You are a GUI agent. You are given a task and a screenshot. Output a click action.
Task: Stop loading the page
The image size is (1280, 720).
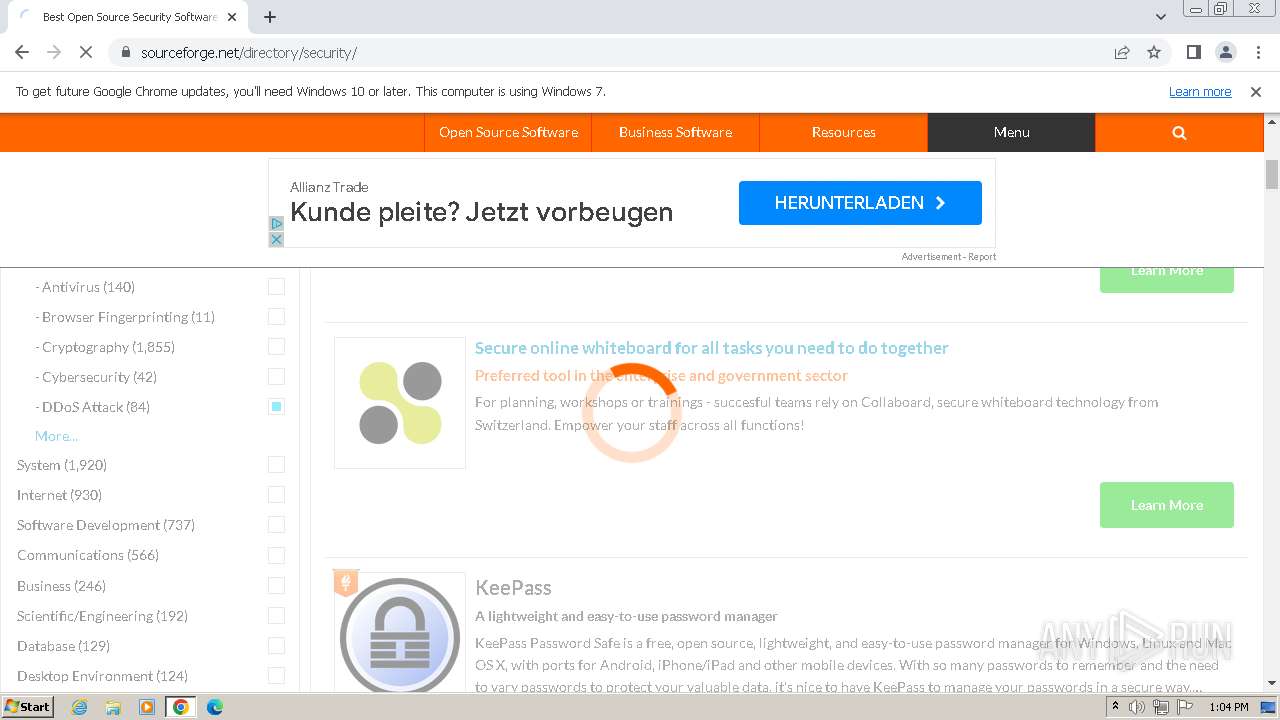point(86,52)
